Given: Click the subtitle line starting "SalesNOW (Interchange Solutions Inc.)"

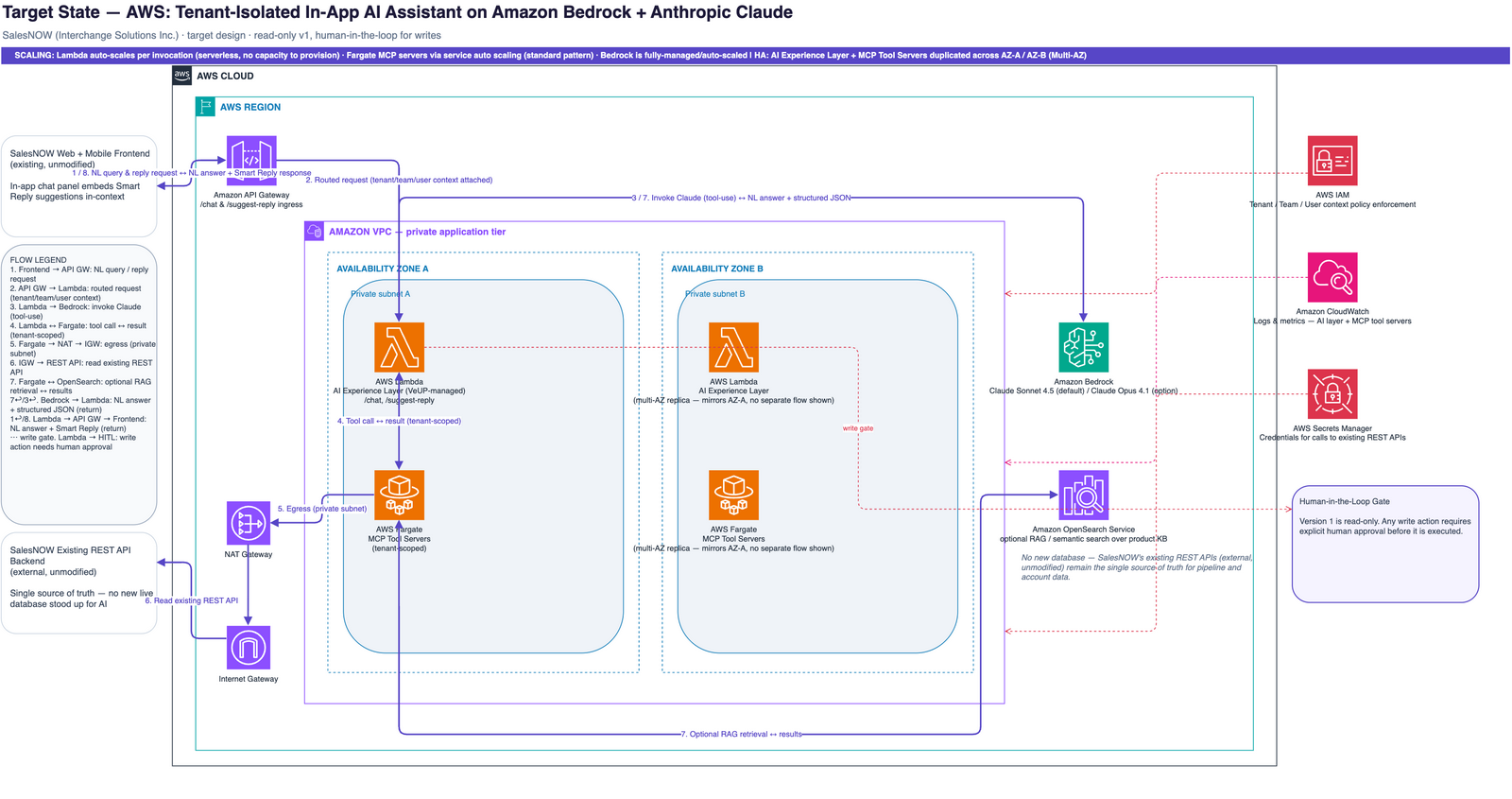Looking at the screenshot, I should [x=222, y=36].
